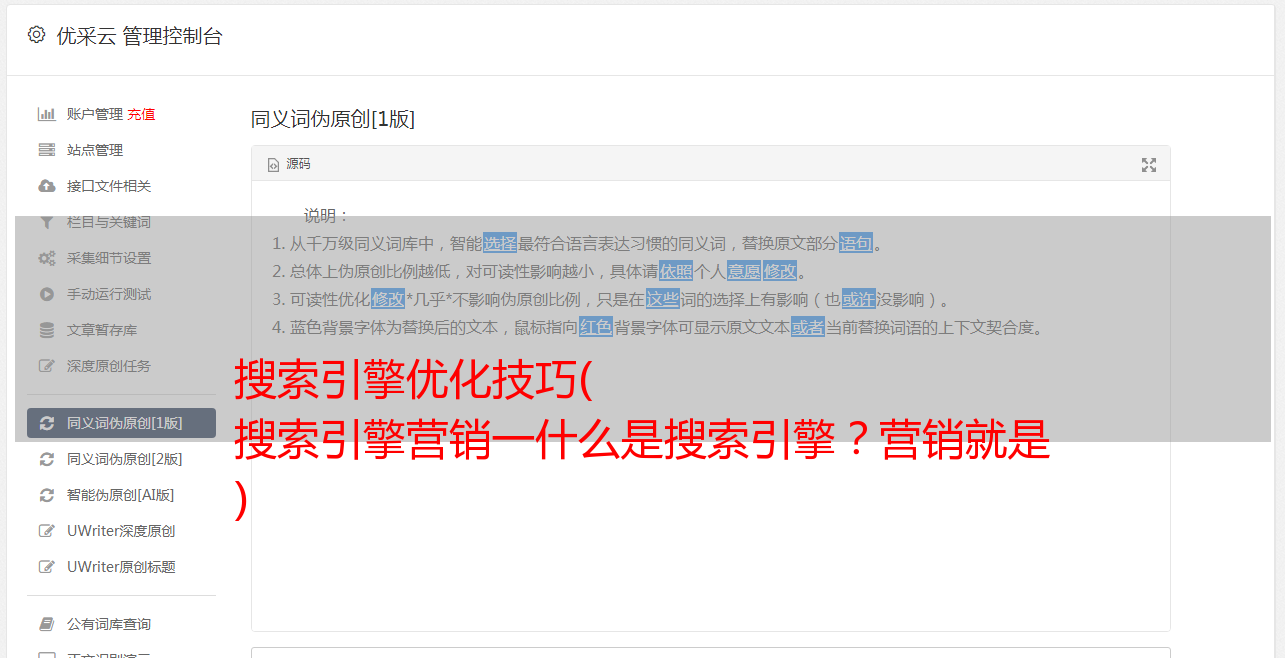This screenshot has width=1285, height=658.
Task: Click the bar chart icon for 账户管理
Action: 46,114
